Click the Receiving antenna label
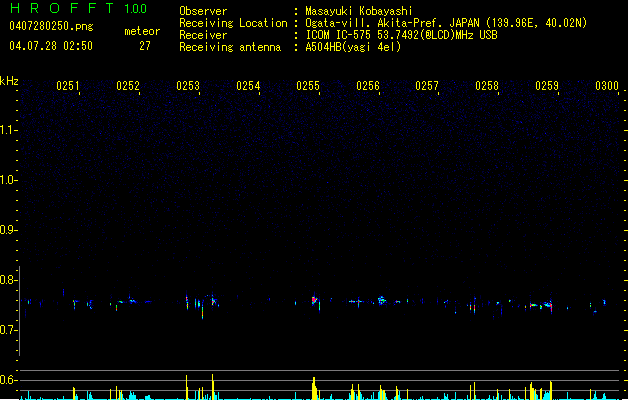Image resolution: width=629 pixels, height=400 pixels. coord(230,47)
